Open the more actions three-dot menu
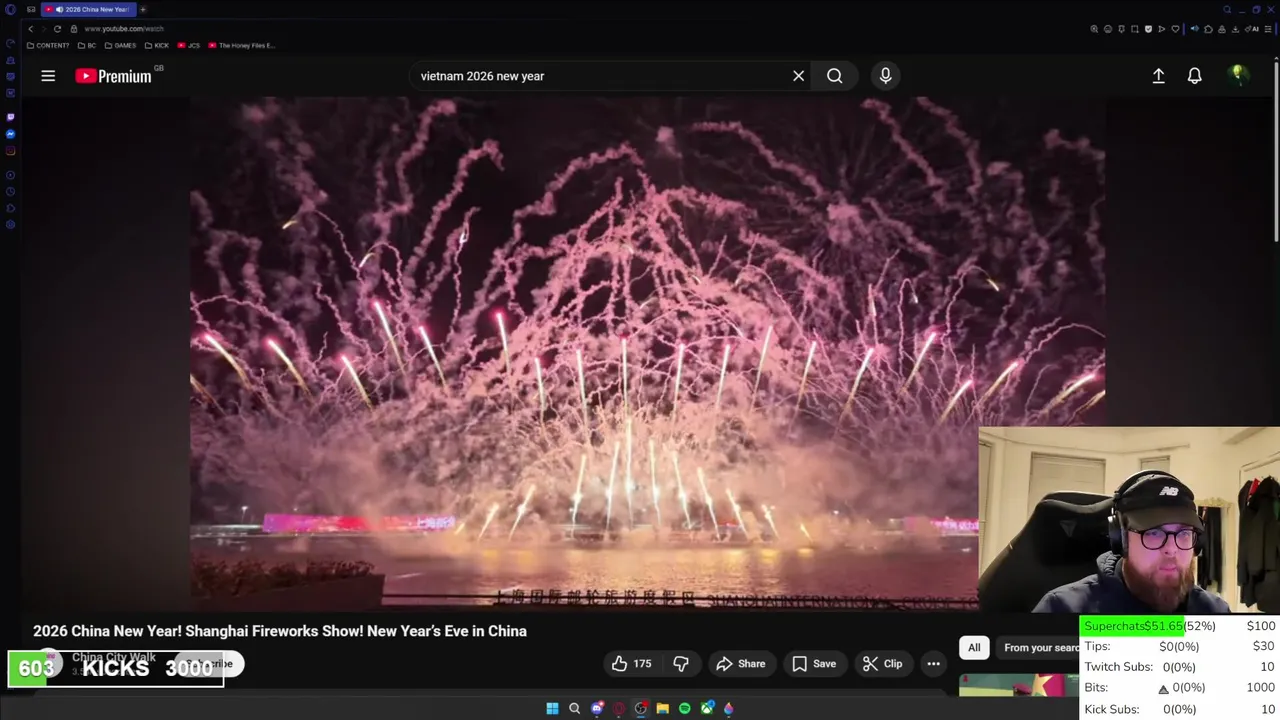This screenshot has width=1280, height=720. pyautogui.click(x=933, y=664)
